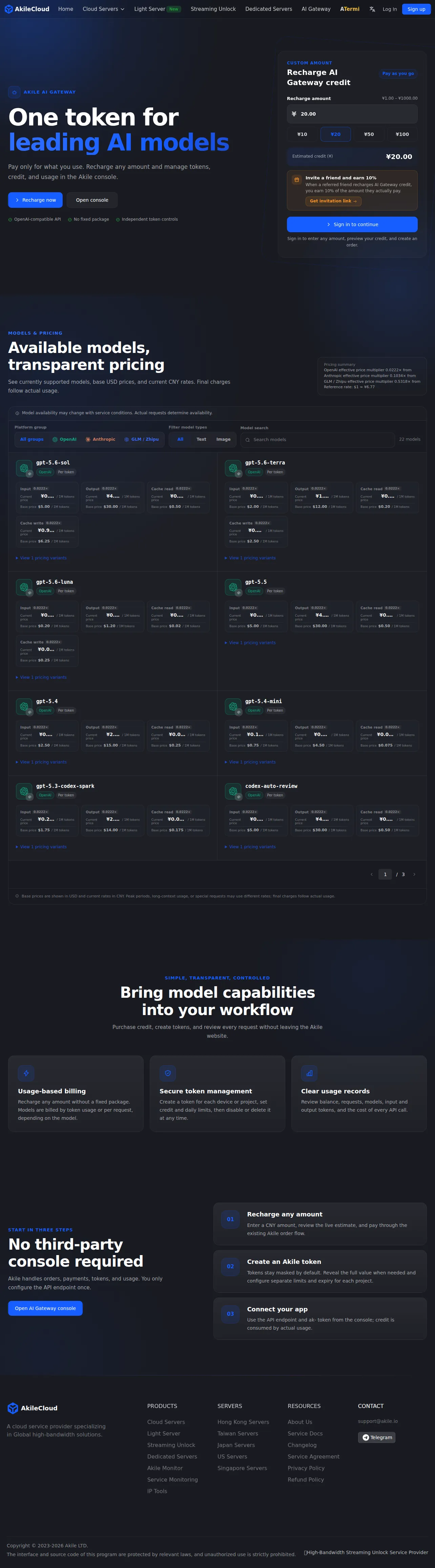Open the language translation icon
This screenshot has width=435, height=1568.
[x=372, y=9]
